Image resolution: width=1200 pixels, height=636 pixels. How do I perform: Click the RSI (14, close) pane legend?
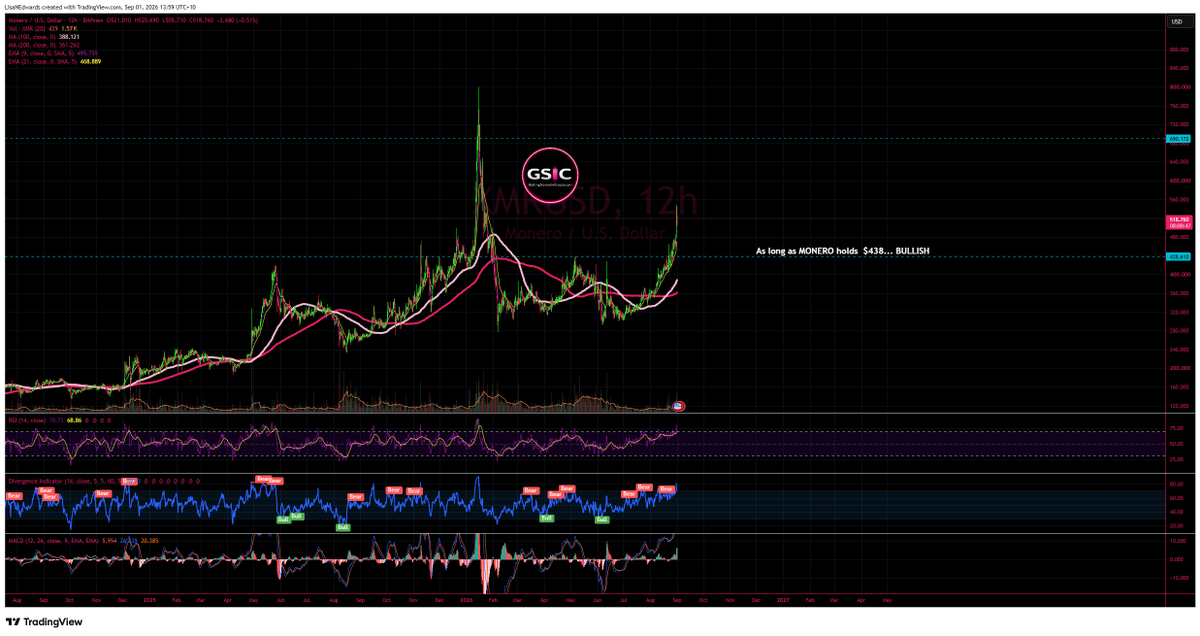pyautogui.click(x=25, y=423)
